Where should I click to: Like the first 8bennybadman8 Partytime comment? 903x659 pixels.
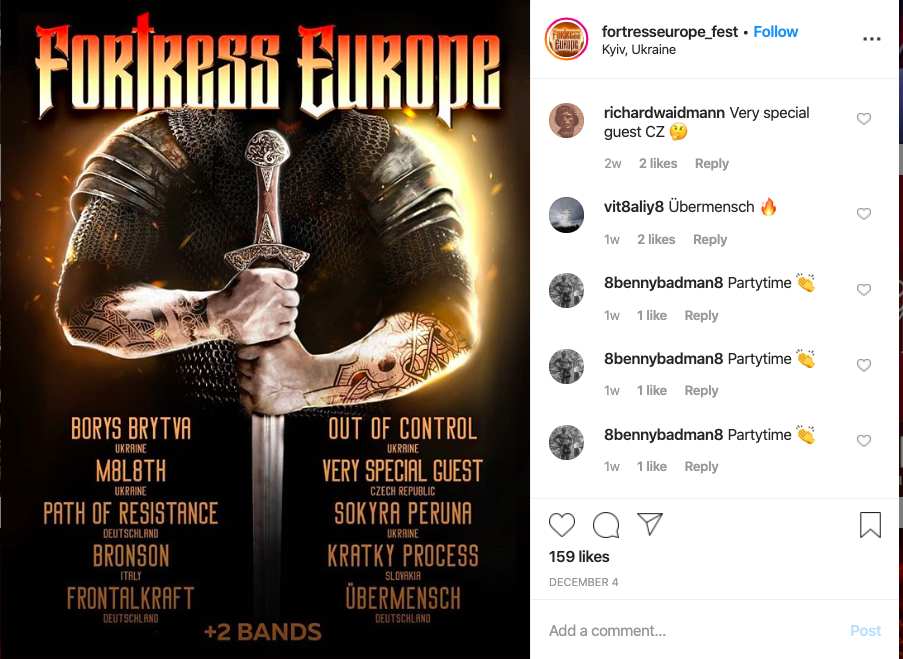pyautogui.click(x=863, y=290)
